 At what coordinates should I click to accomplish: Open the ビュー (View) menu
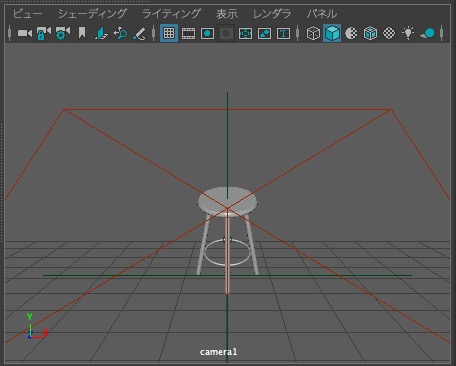click(x=28, y=14)
